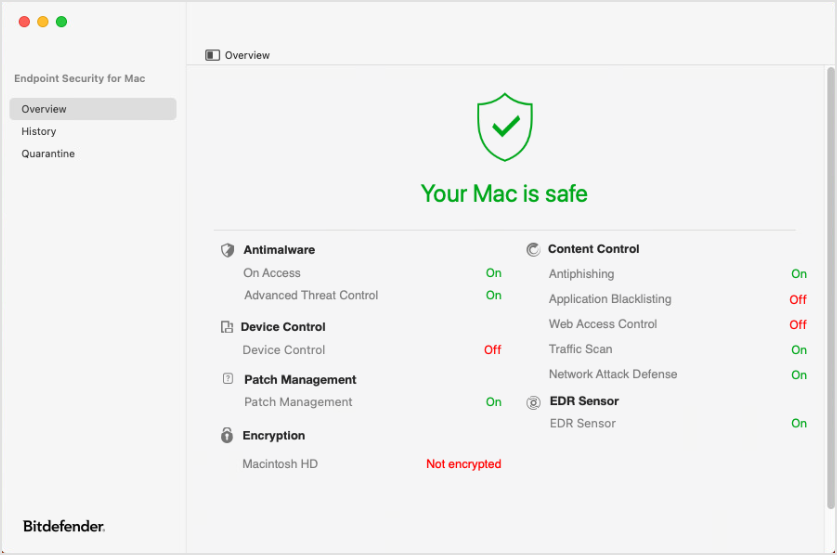The width and height of the screenshot is (837, 555).
Task: Click the On status for Patch Management
Action: pos(494,402)
